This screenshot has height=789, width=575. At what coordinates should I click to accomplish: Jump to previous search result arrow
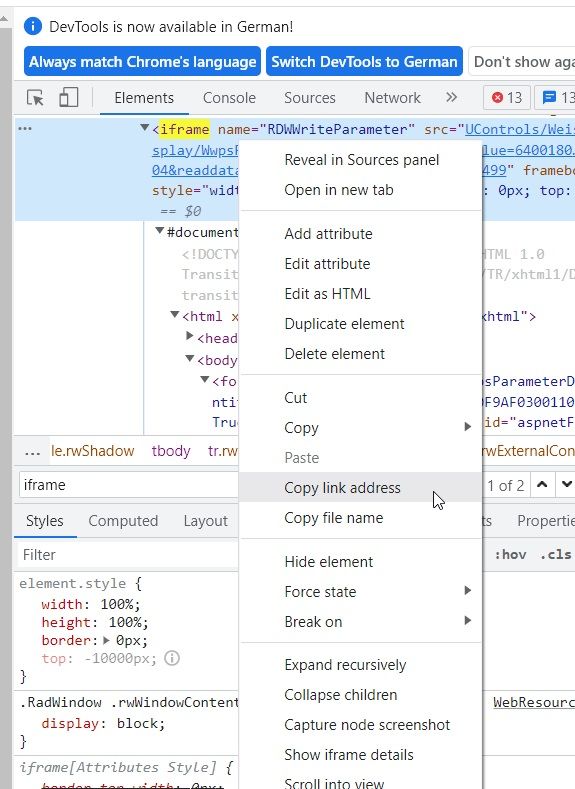542,485
